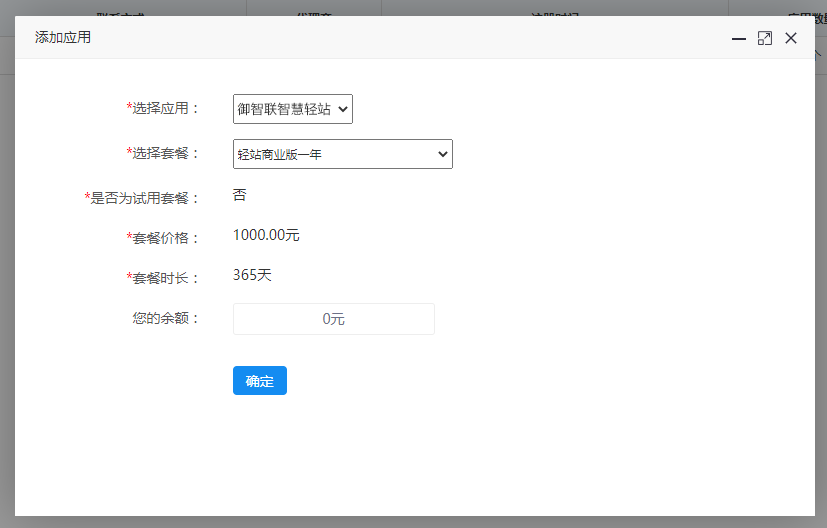
Task: Click the 添加应用 dialog title
Action: point(63,38)
